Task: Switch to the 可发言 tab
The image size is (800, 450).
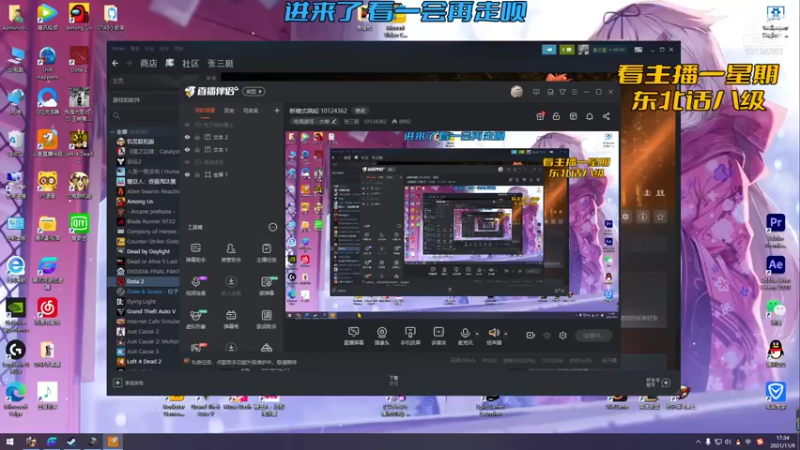Action: [251, 110]
